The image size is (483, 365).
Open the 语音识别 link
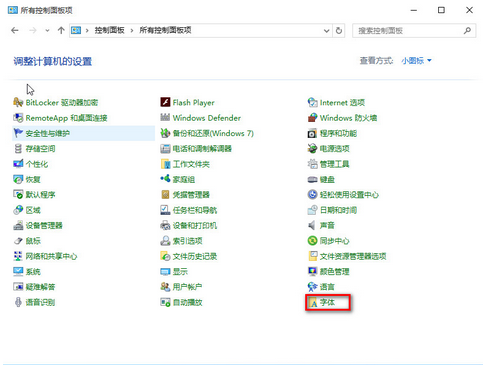[x=40, y=302]
